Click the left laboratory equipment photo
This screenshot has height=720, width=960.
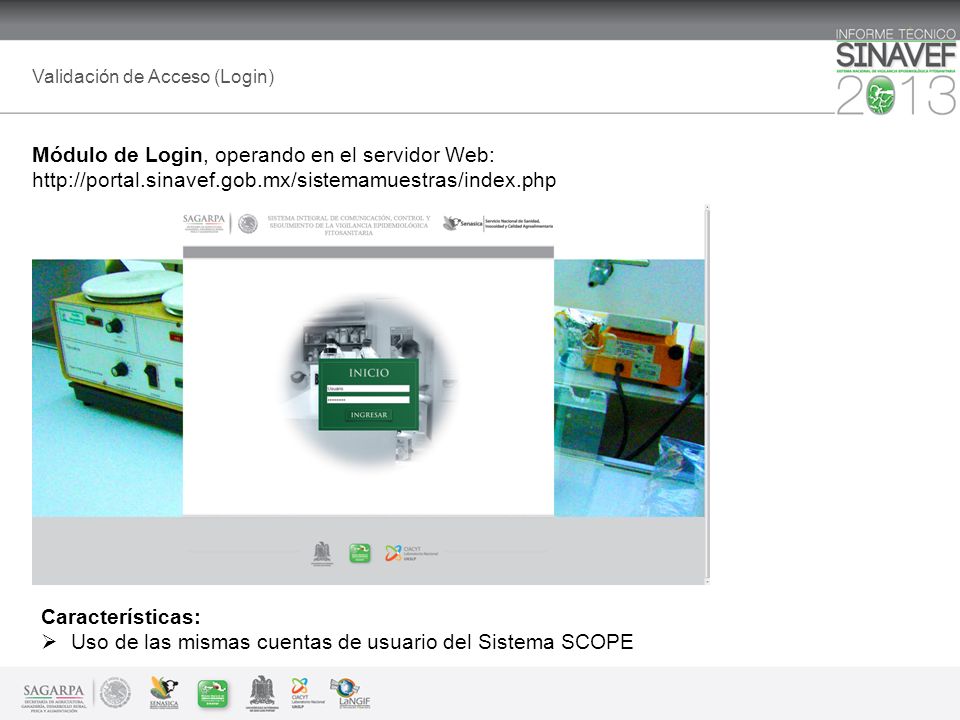point(107,388)
